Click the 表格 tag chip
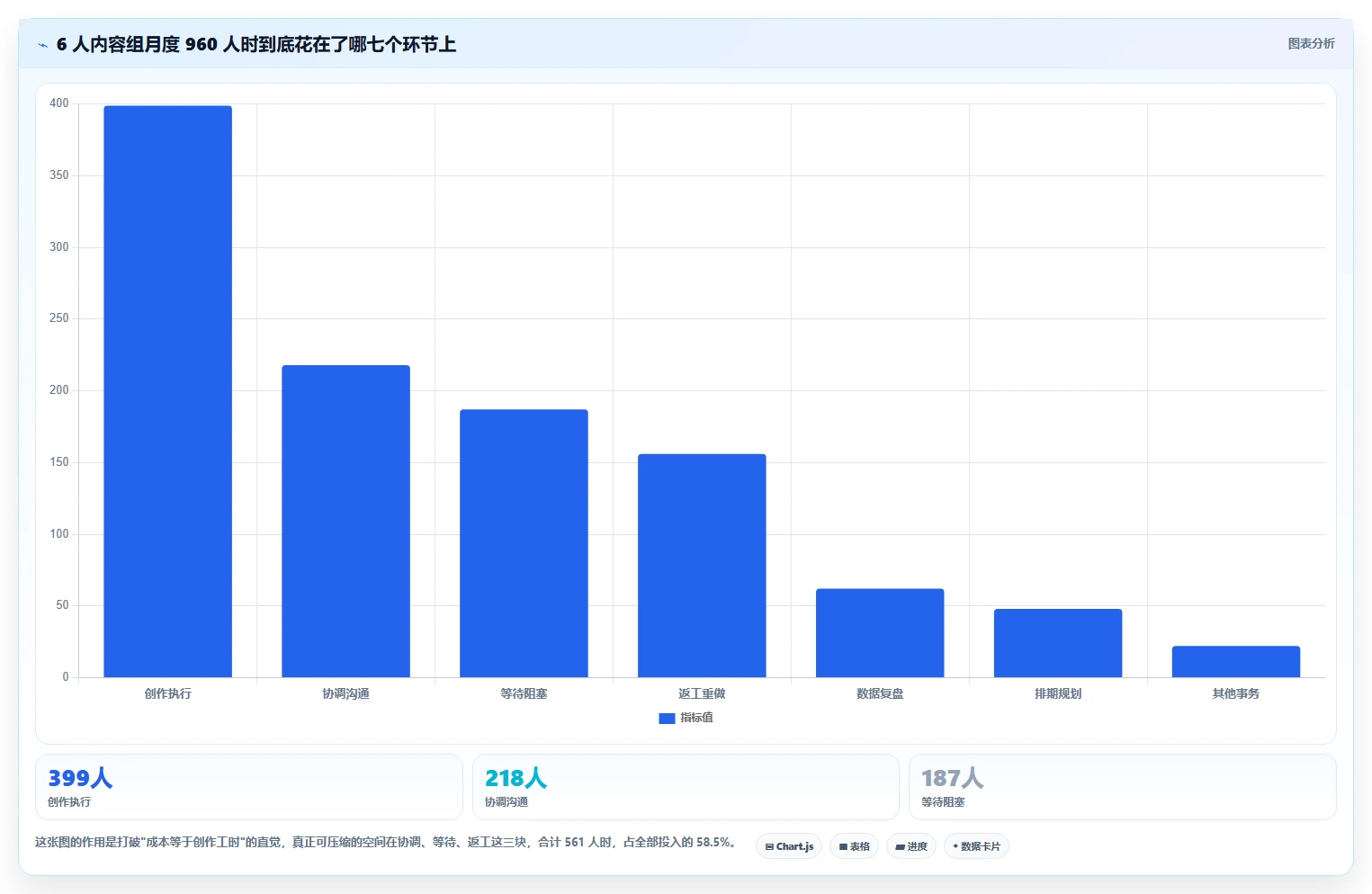 pyautogui.click(x=854, y=846)
